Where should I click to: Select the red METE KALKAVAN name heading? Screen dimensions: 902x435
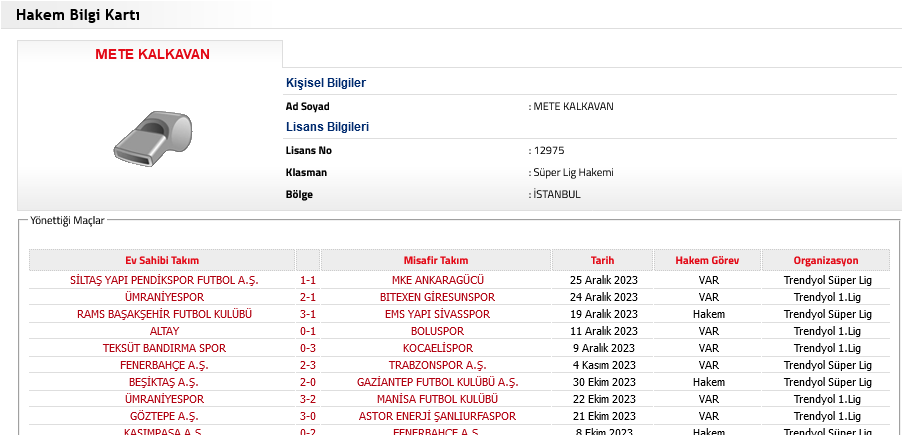click(x=152, y=54)
